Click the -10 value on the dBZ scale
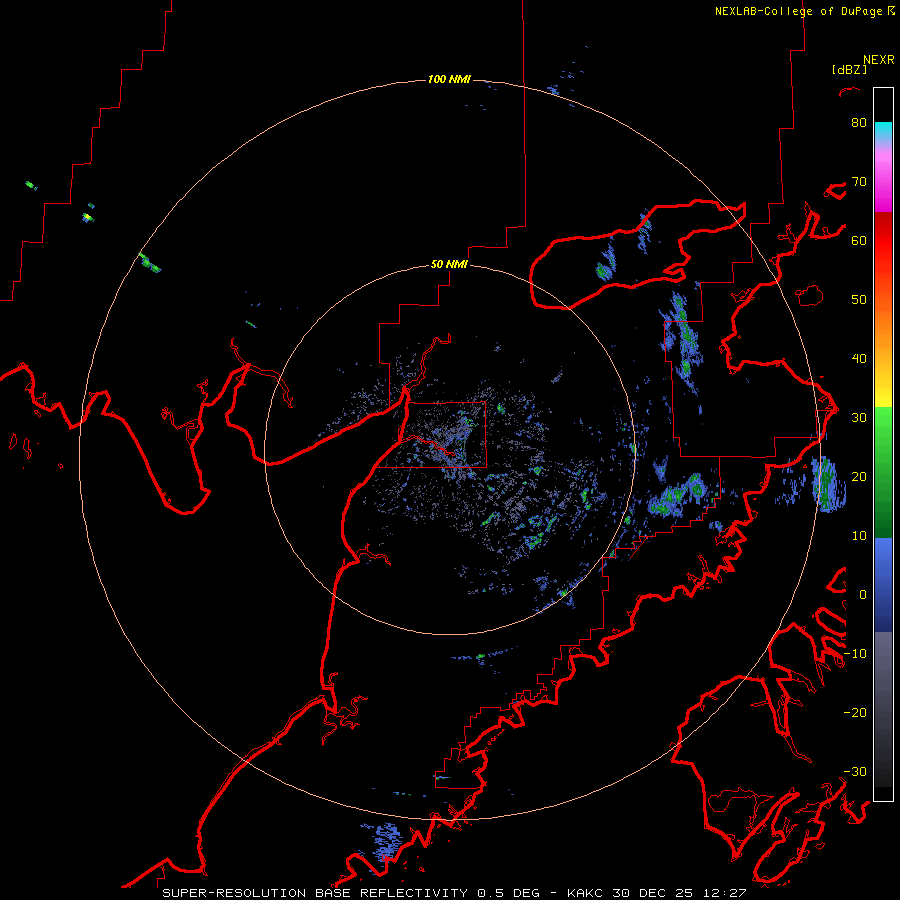The image size is (900, 900). click(x=855, y=654)
